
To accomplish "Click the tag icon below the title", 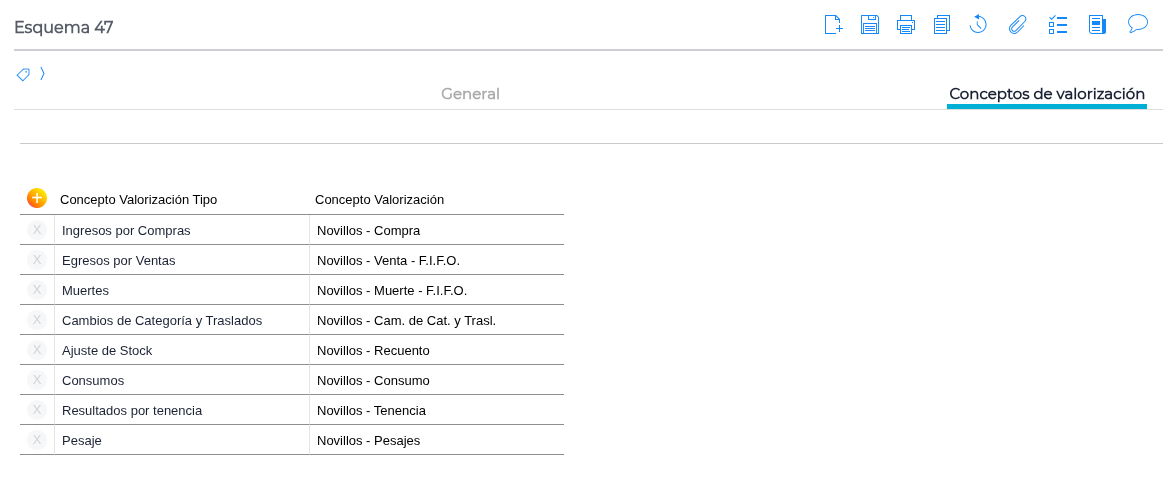I will 23,74.
